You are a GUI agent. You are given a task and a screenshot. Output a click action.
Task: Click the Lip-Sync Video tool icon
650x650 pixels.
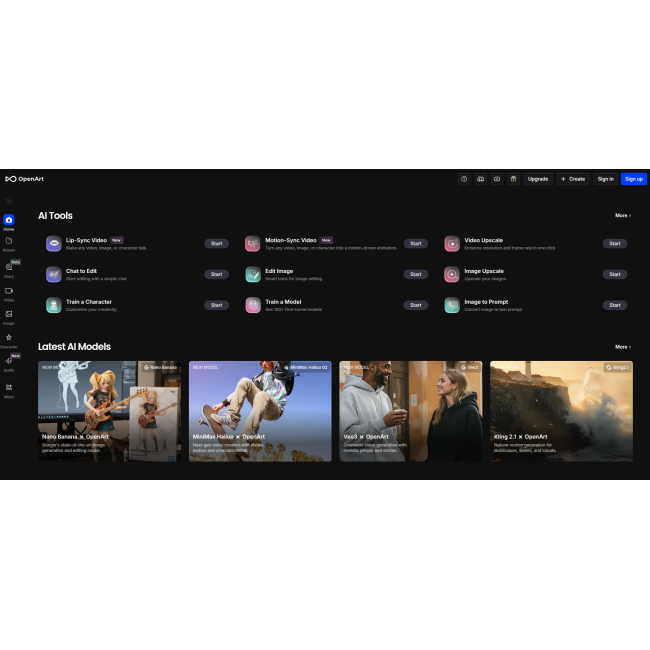[53, 243]
